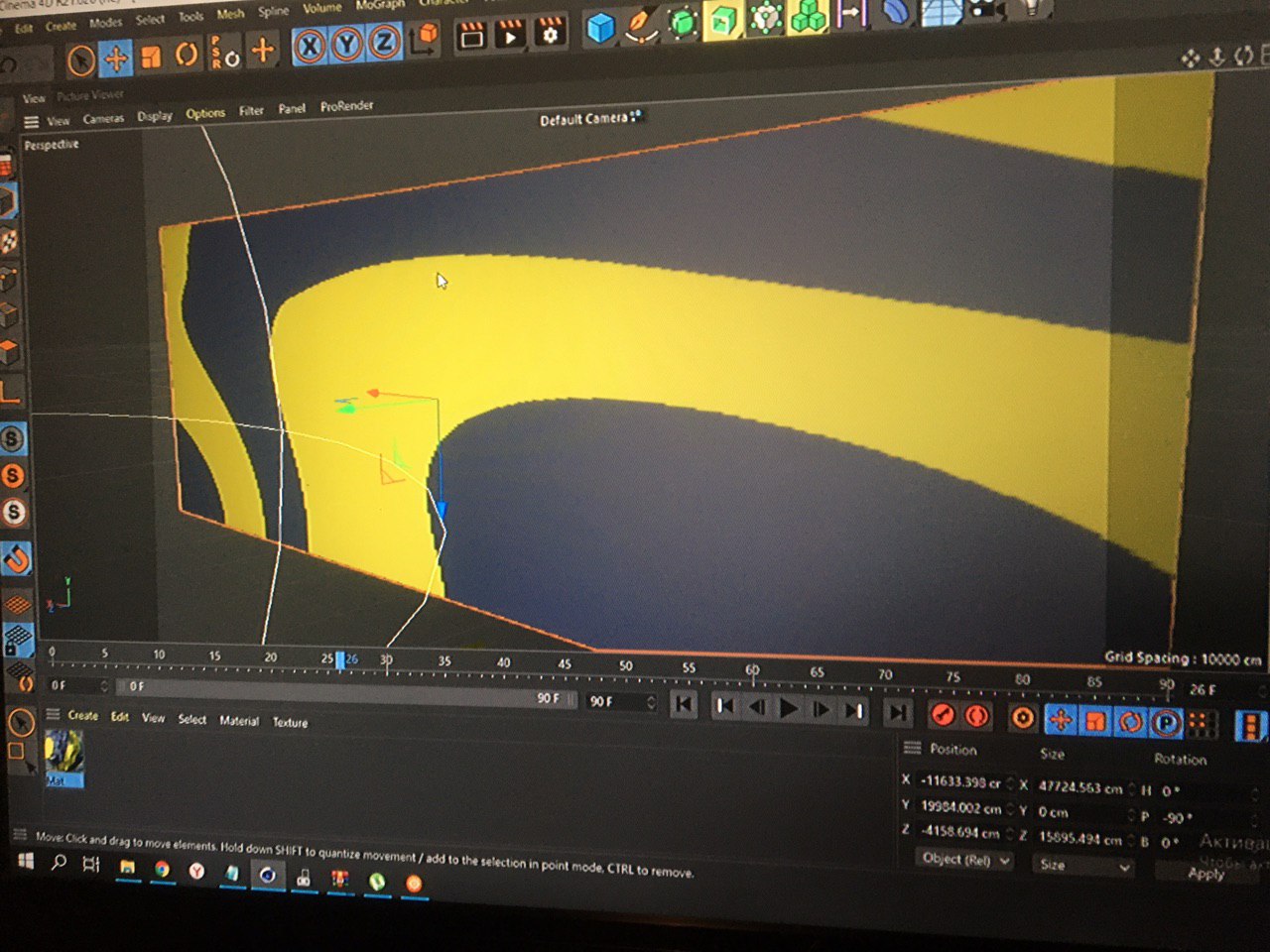Click the Enable Axis L-shaped icon

tap(9, 392)
